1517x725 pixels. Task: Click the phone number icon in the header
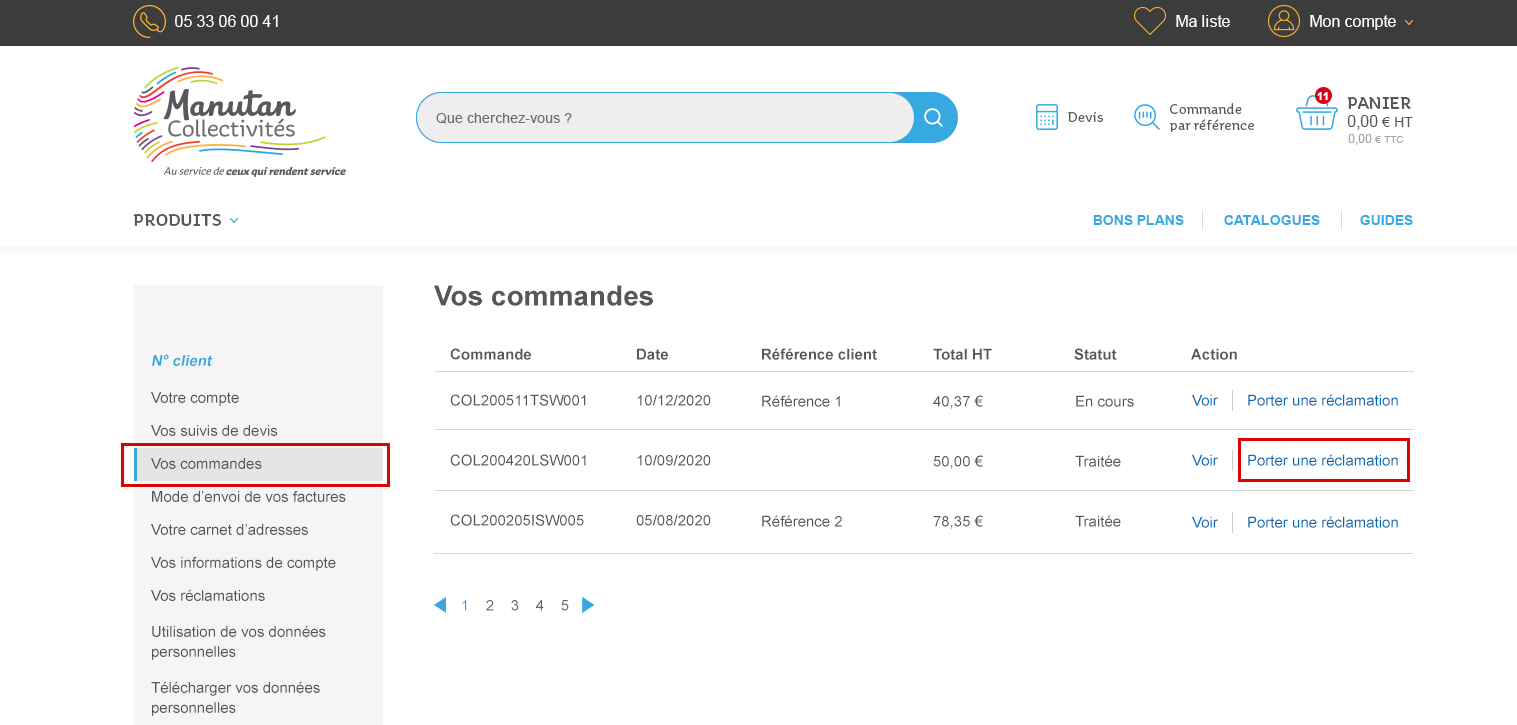pyautogui.click(x=149, y=21)
